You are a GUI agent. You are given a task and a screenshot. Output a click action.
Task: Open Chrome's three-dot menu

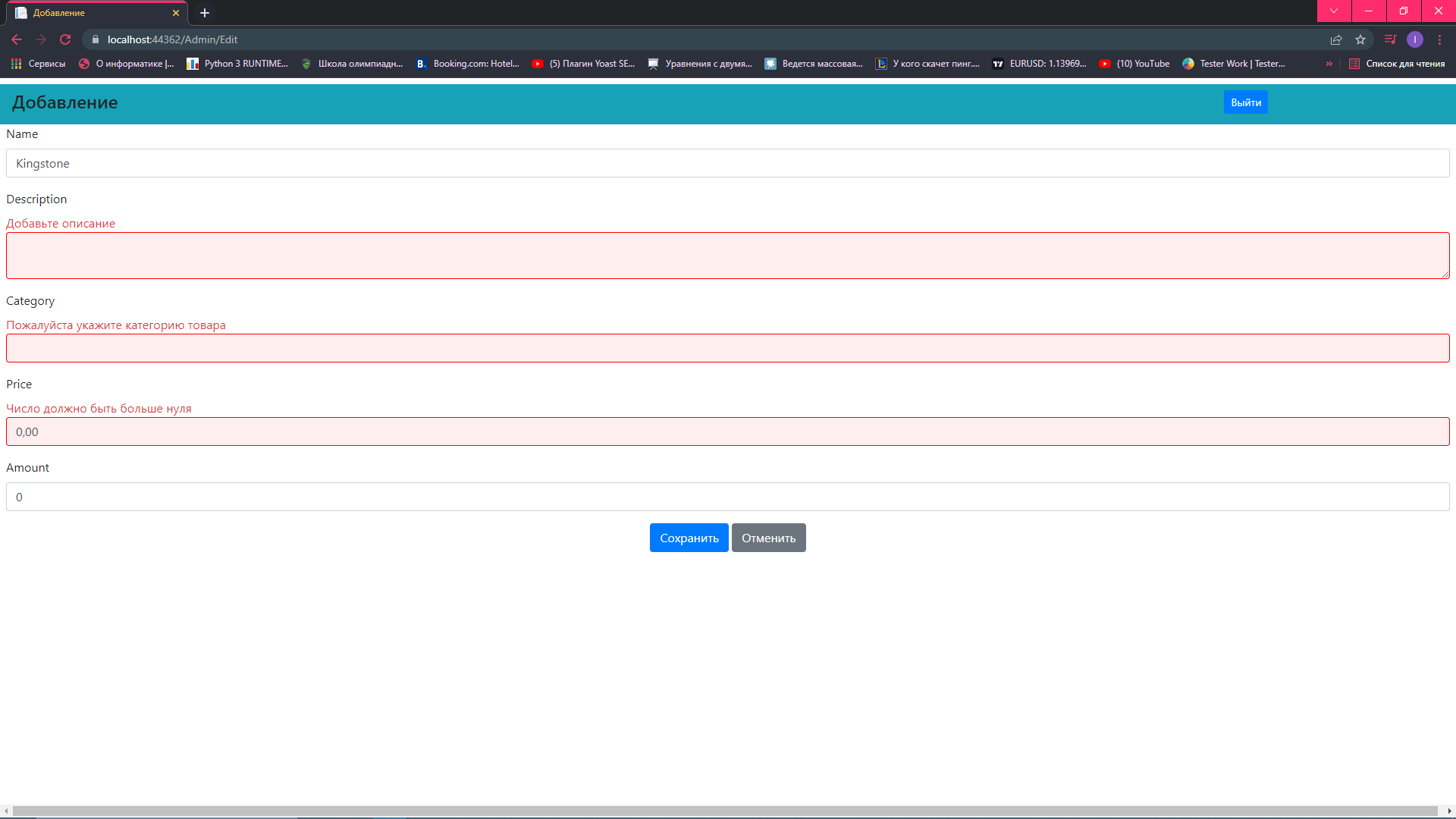tap(1440, 39)
